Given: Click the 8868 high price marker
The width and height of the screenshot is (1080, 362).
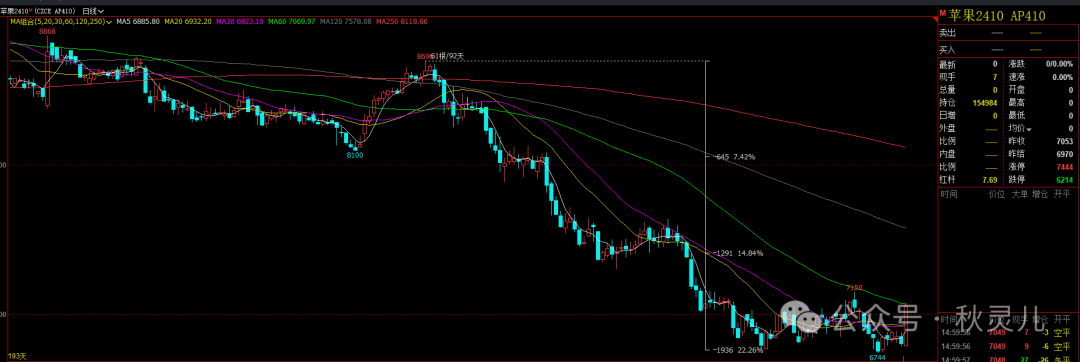Looking at the screenshot, I should click(48, 32).
